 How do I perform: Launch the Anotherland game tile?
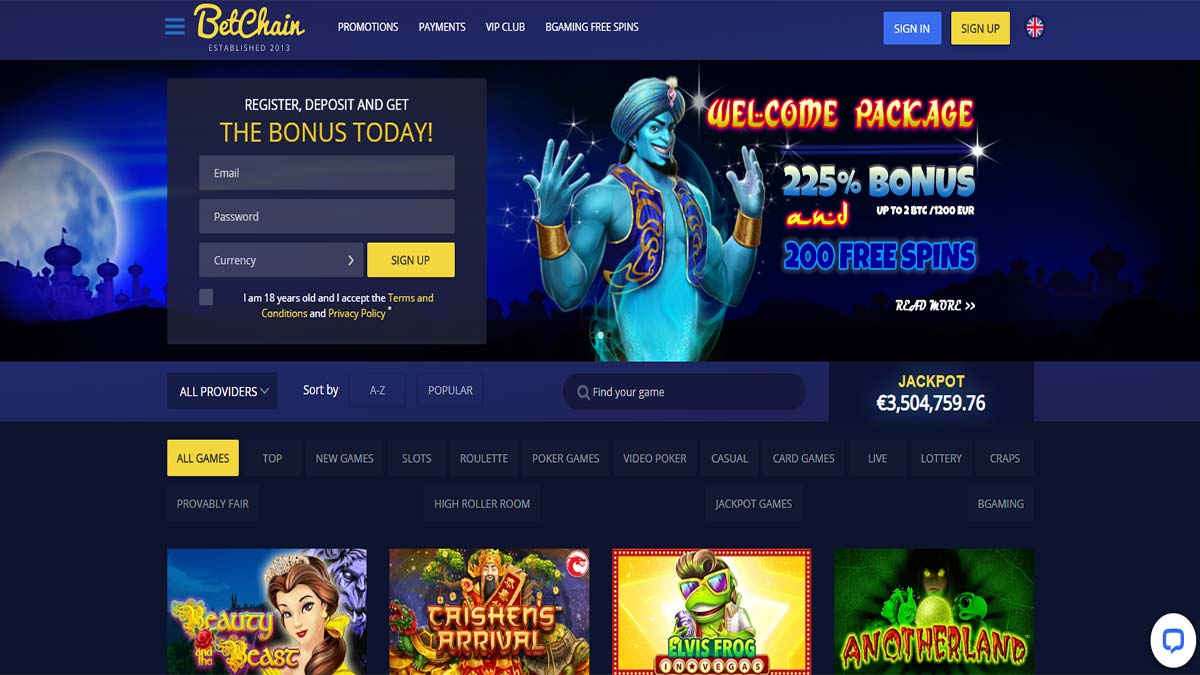(x=934, y=611)
